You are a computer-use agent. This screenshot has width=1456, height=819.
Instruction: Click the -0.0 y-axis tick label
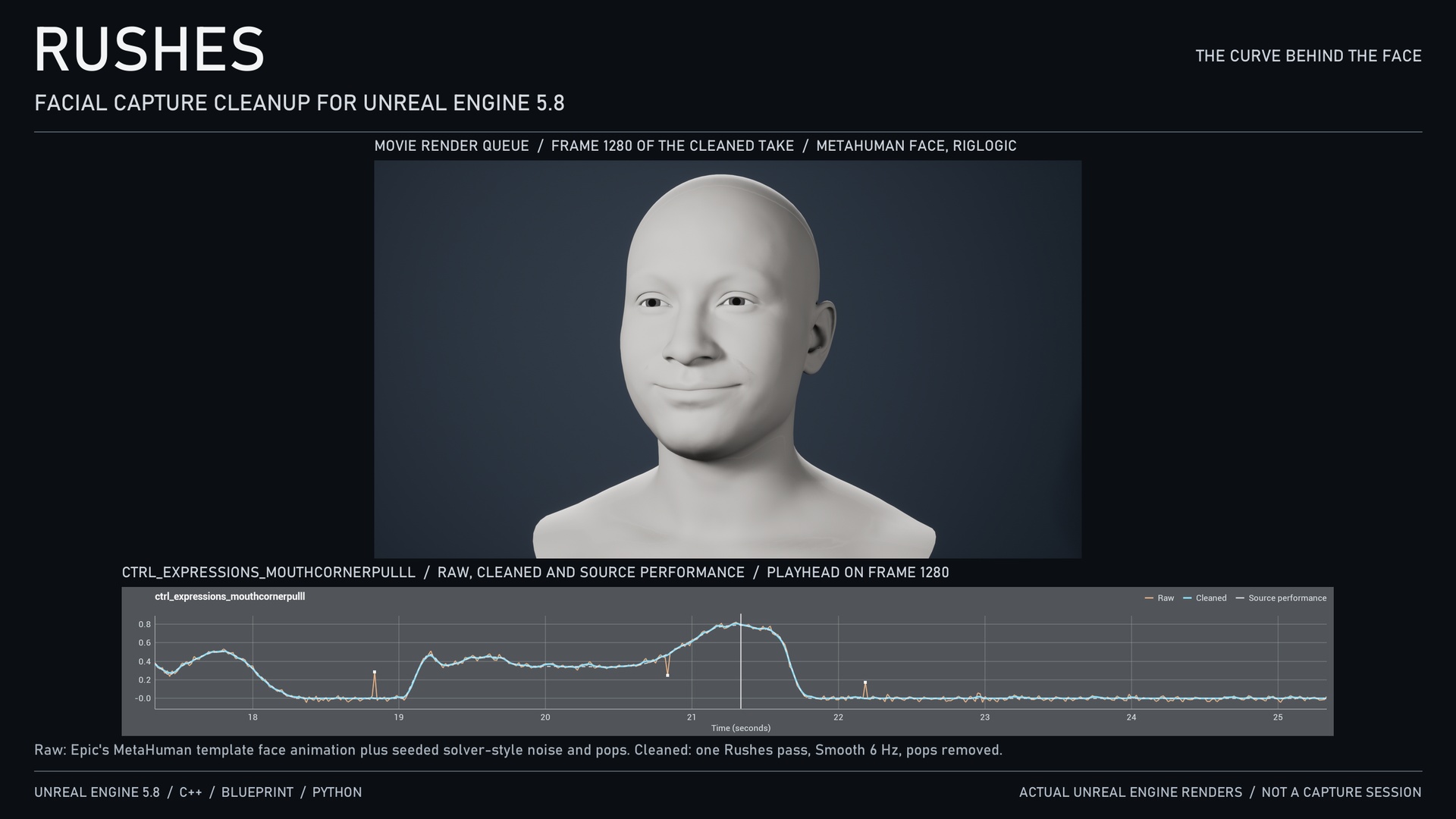[x=143, y=698]
